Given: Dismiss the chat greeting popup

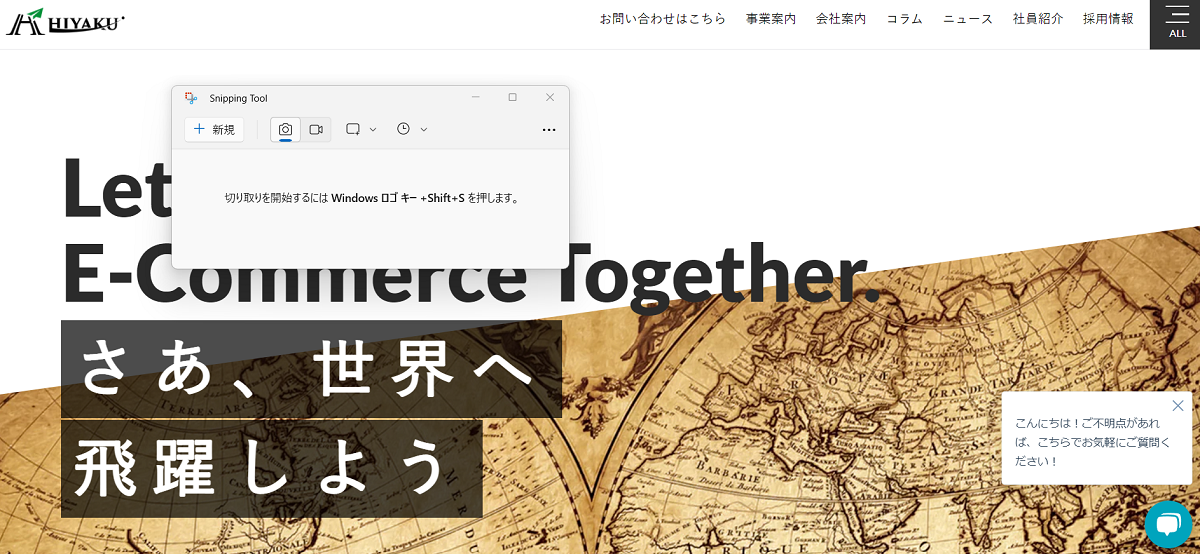Looking at the screenshot, I should tap(1178, 405).
